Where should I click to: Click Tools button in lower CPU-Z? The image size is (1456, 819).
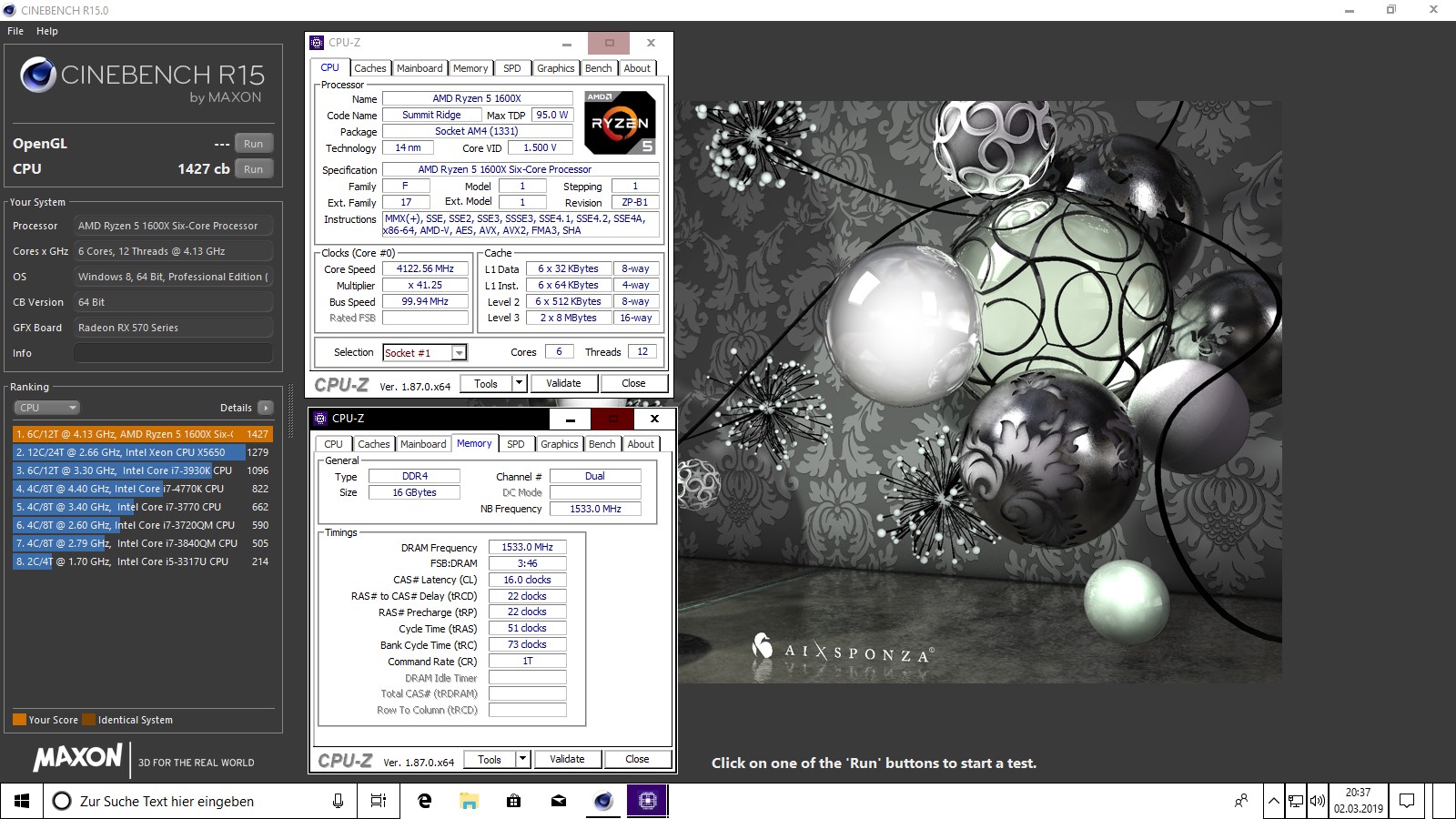(490, 760)
